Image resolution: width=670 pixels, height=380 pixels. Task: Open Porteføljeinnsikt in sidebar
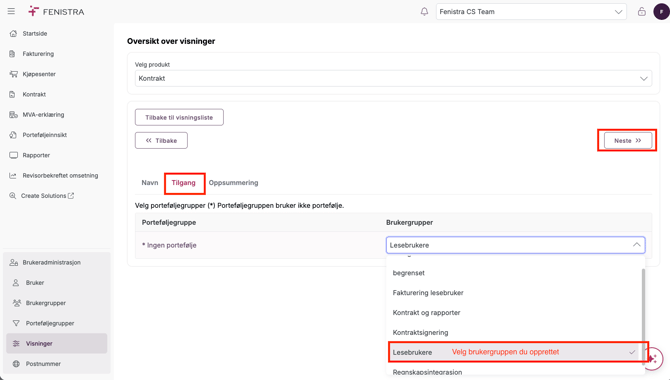pos(44,135)
